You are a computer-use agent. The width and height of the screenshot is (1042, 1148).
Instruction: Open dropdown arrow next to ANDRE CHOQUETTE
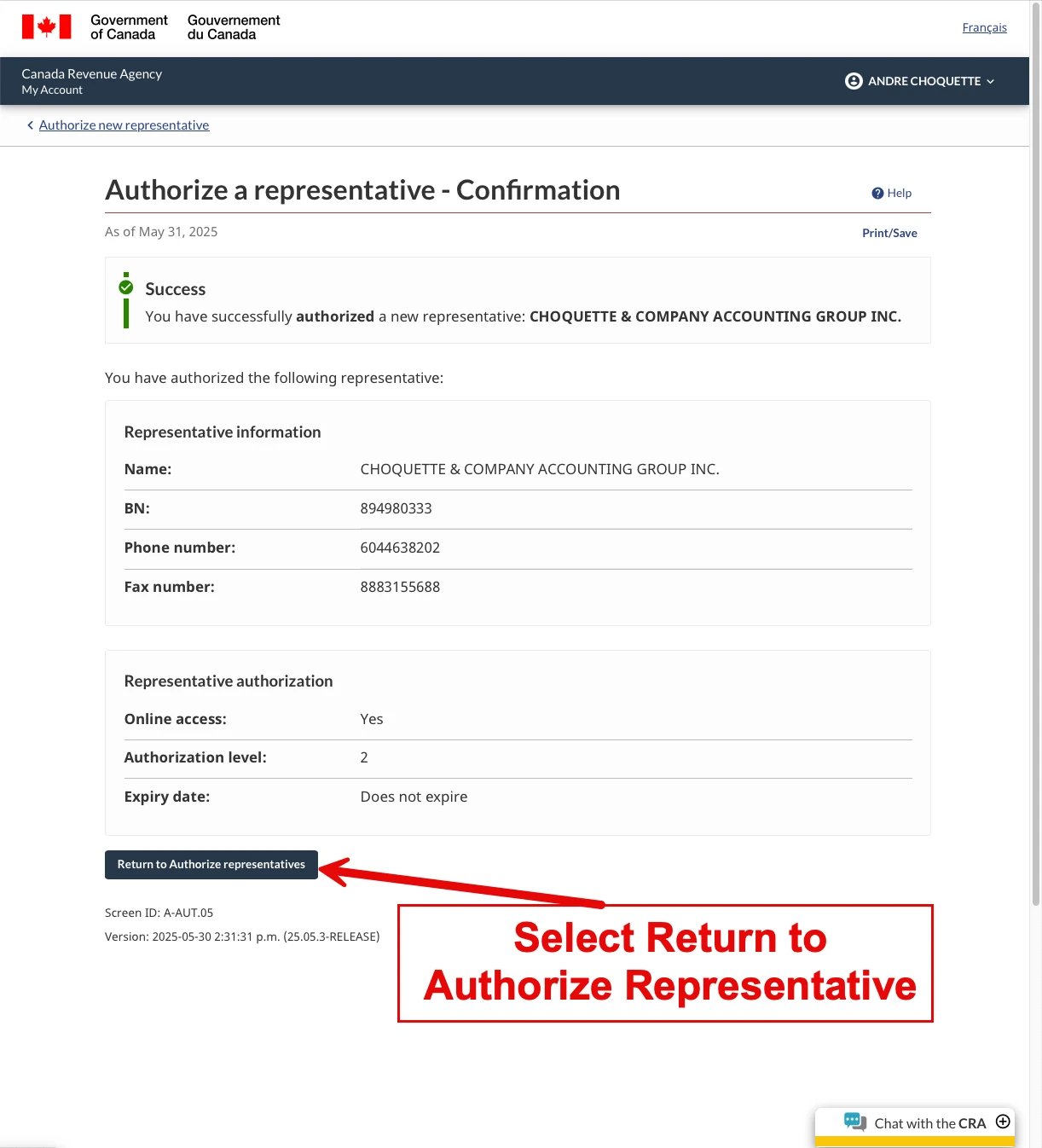pyautogui.click(x=991, y=82)
